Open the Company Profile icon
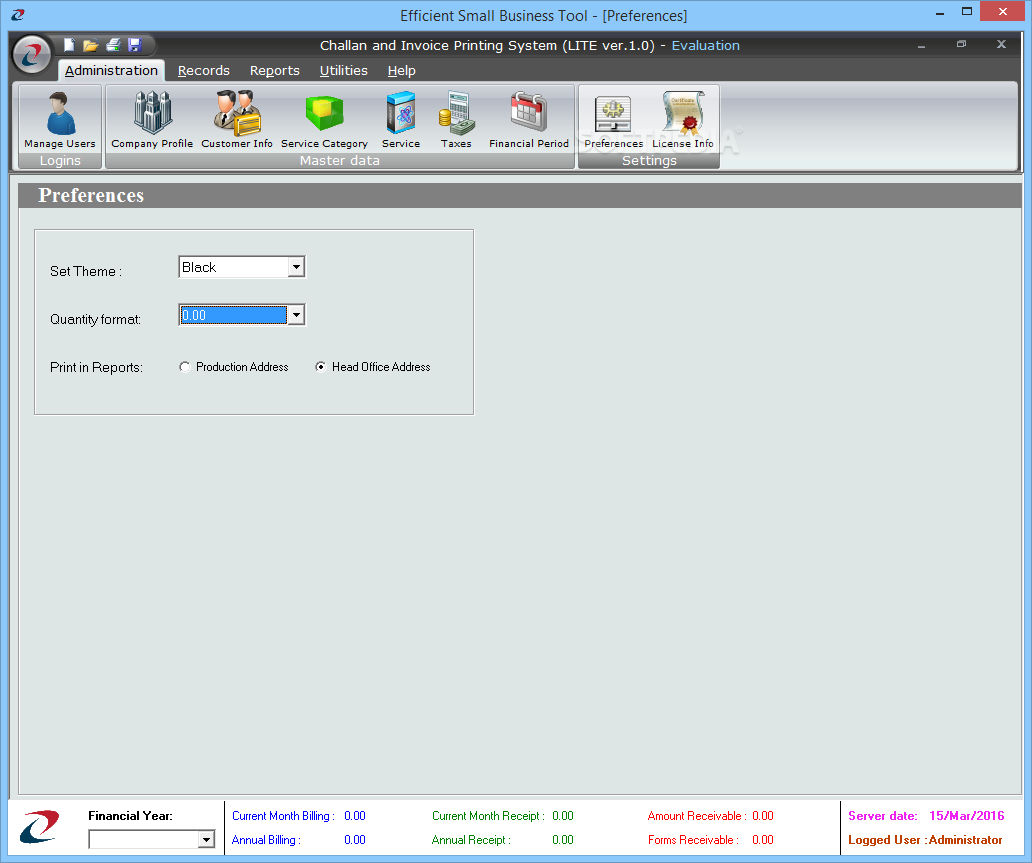The image size is (1032, 863). (x=152, y=120)
